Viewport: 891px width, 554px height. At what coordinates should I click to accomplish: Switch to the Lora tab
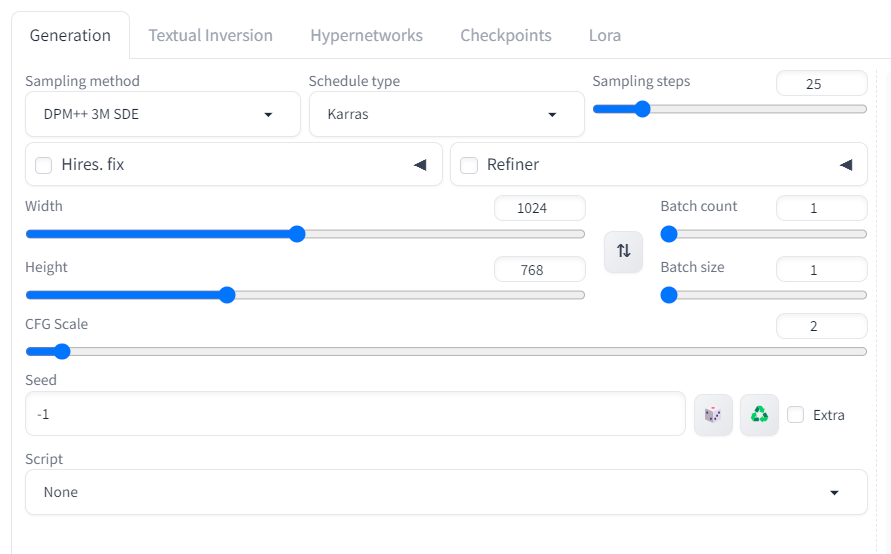604,35
